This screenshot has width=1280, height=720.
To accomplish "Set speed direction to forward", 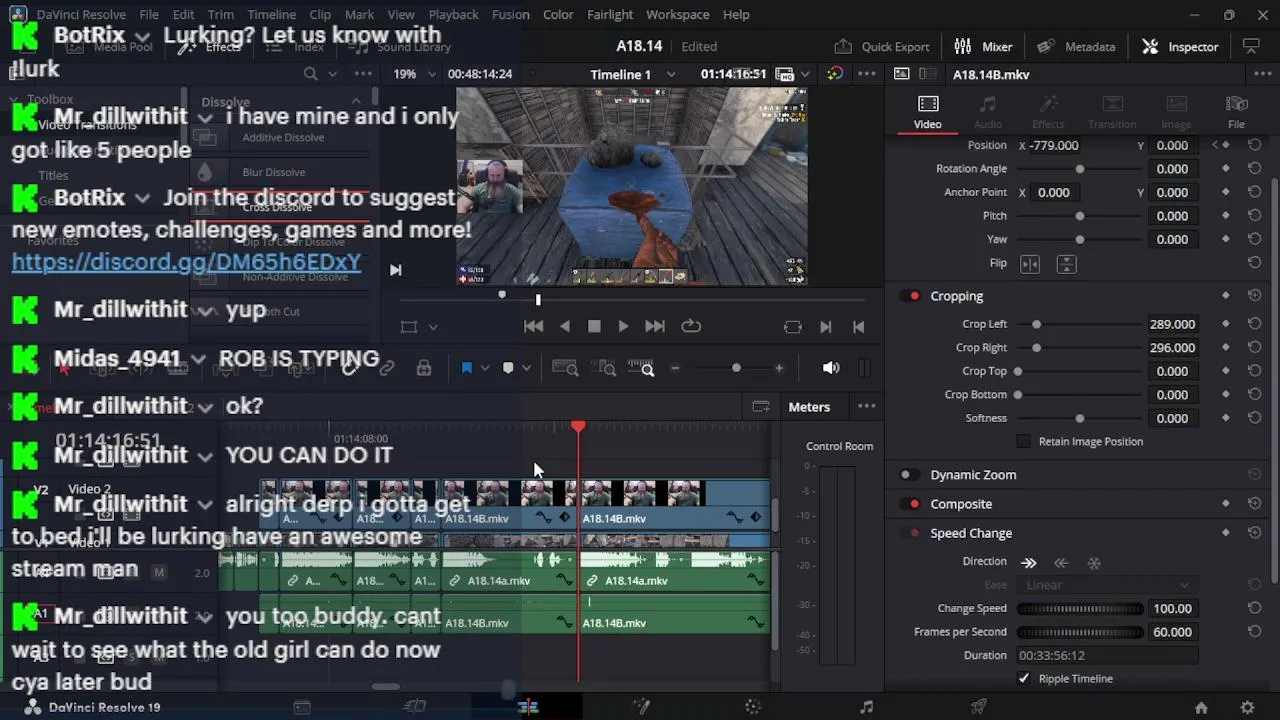I will 1029,563.
